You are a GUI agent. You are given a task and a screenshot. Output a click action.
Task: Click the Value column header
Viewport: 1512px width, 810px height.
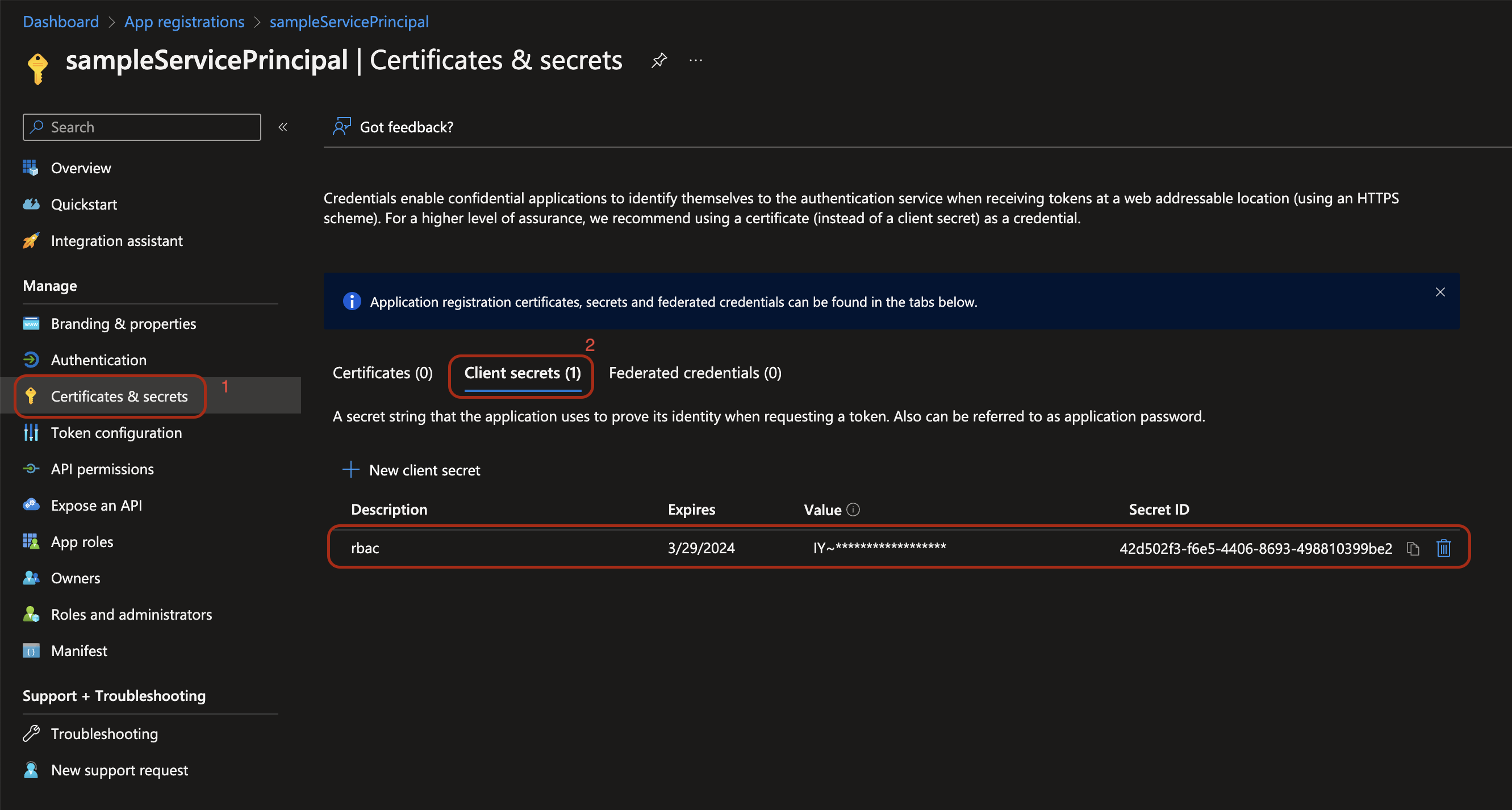823,510
